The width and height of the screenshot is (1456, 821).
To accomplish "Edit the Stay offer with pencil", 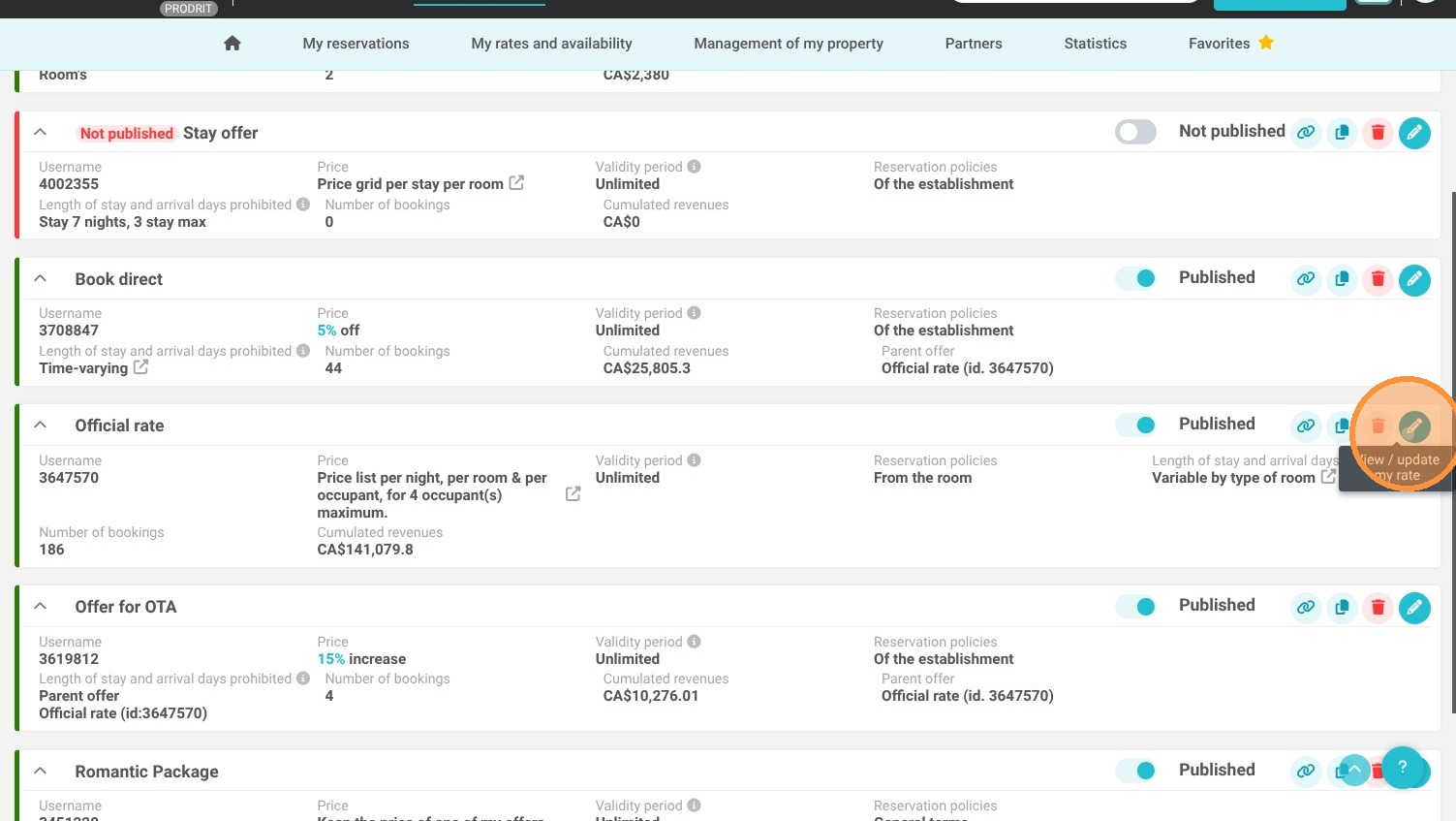I will [x=1414, y=132].
